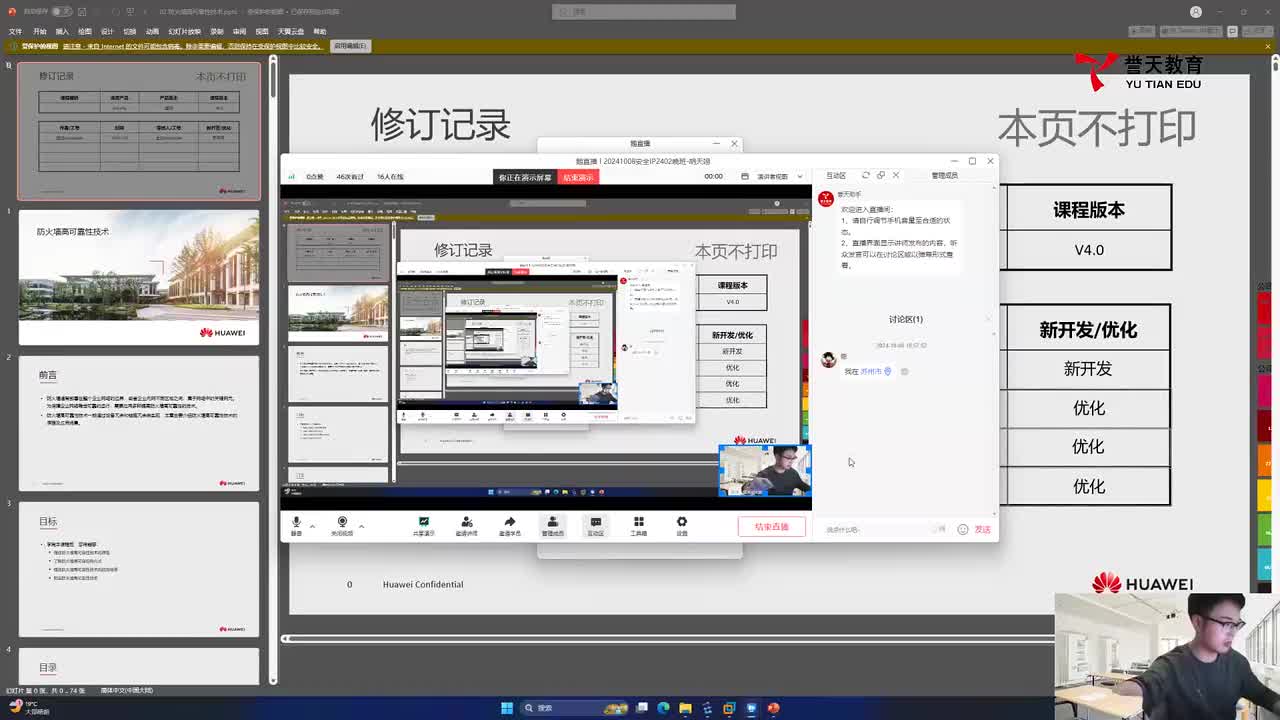Select the 防火墙高可靠性技术 slide thumbnail

139,278
